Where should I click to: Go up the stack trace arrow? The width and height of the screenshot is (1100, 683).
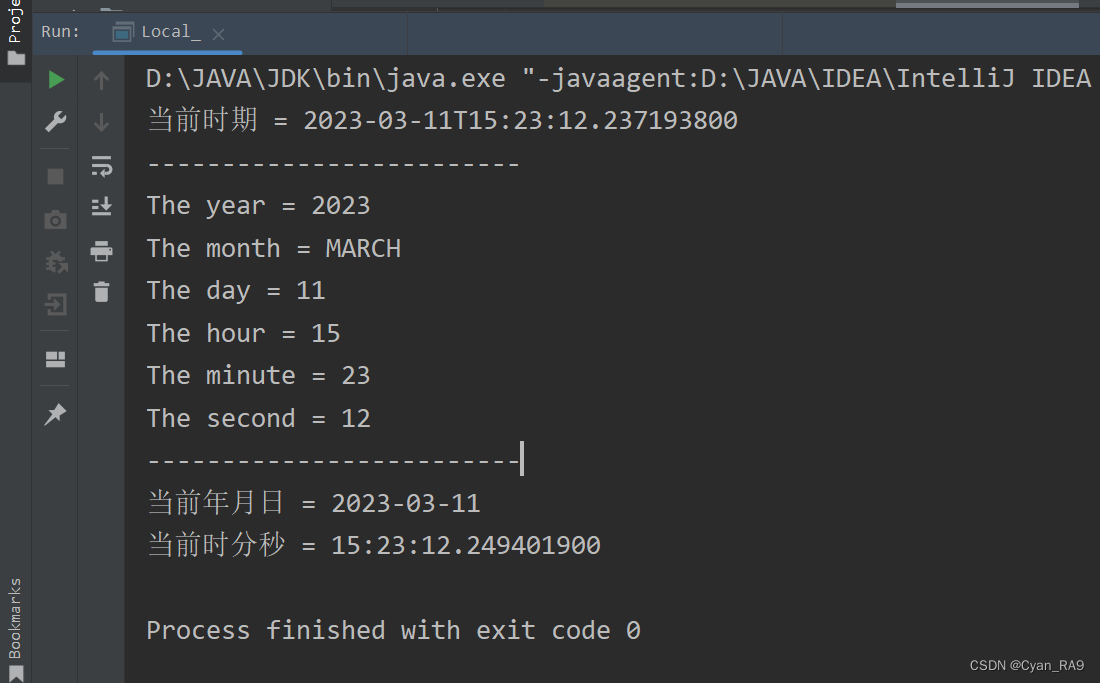(x=101, y=80)
